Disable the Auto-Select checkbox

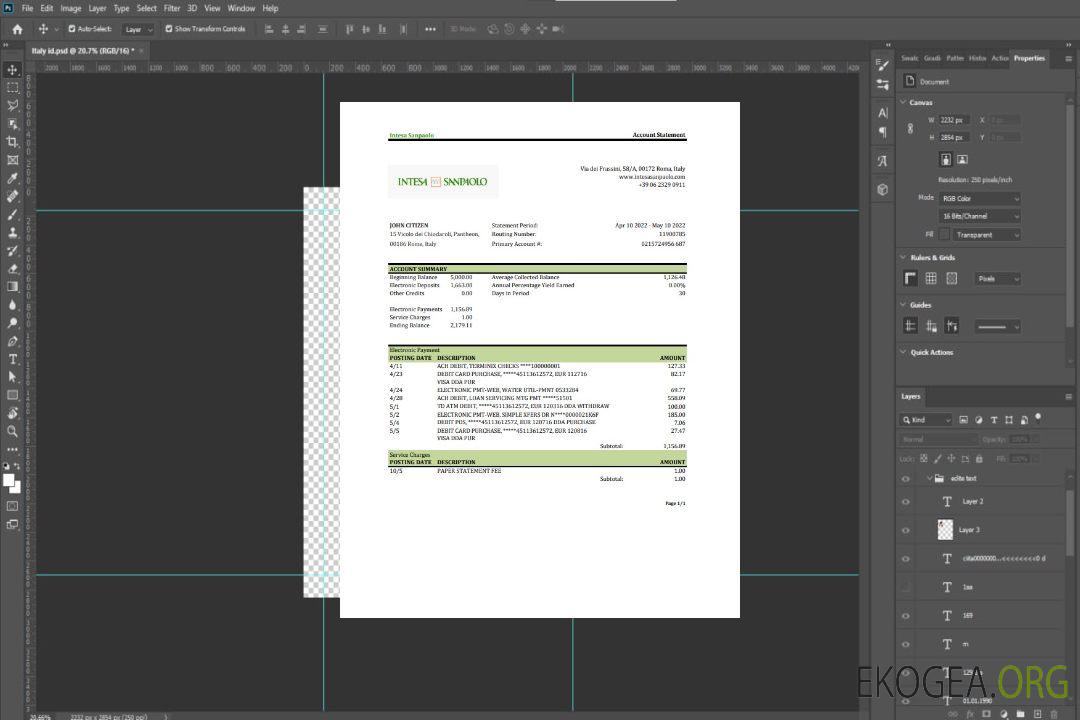pyautogui.click(x=72, y=29)
